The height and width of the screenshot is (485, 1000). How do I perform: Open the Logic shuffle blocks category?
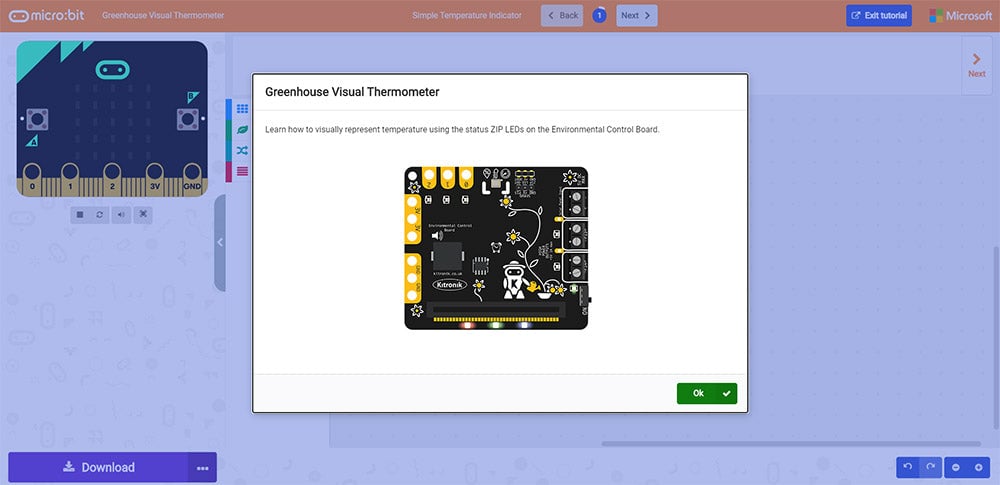click(242, 151)
